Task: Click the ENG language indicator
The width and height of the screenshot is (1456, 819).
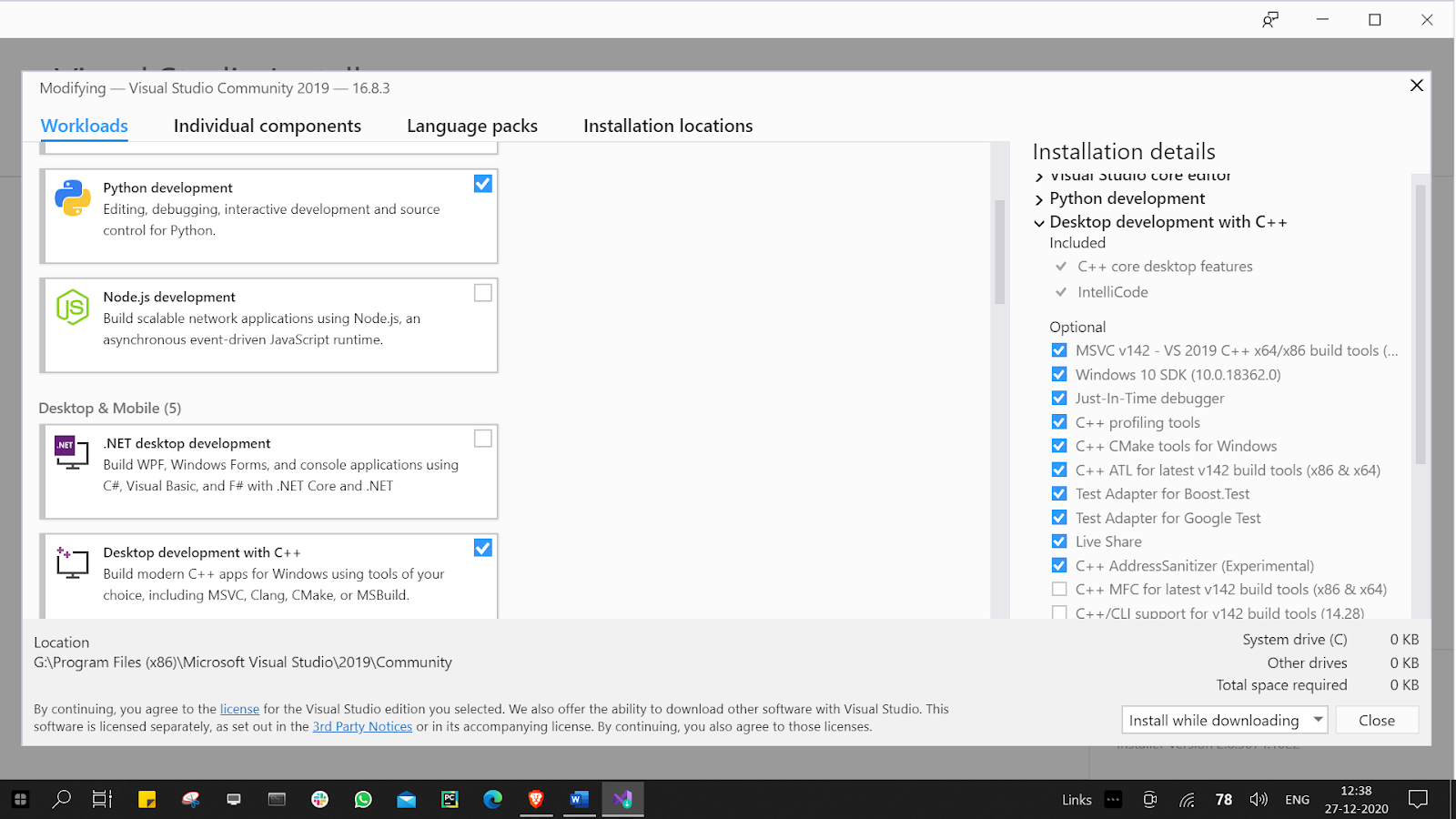Action: pyautogui.click(x=1298, y=800)
